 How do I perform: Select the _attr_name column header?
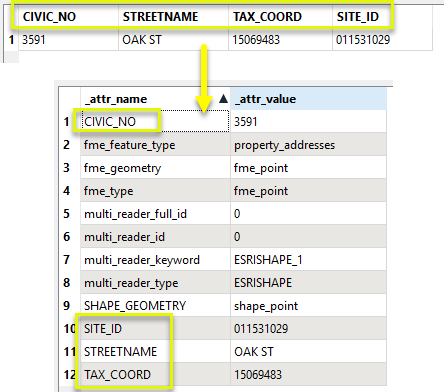tap(155, 99)
